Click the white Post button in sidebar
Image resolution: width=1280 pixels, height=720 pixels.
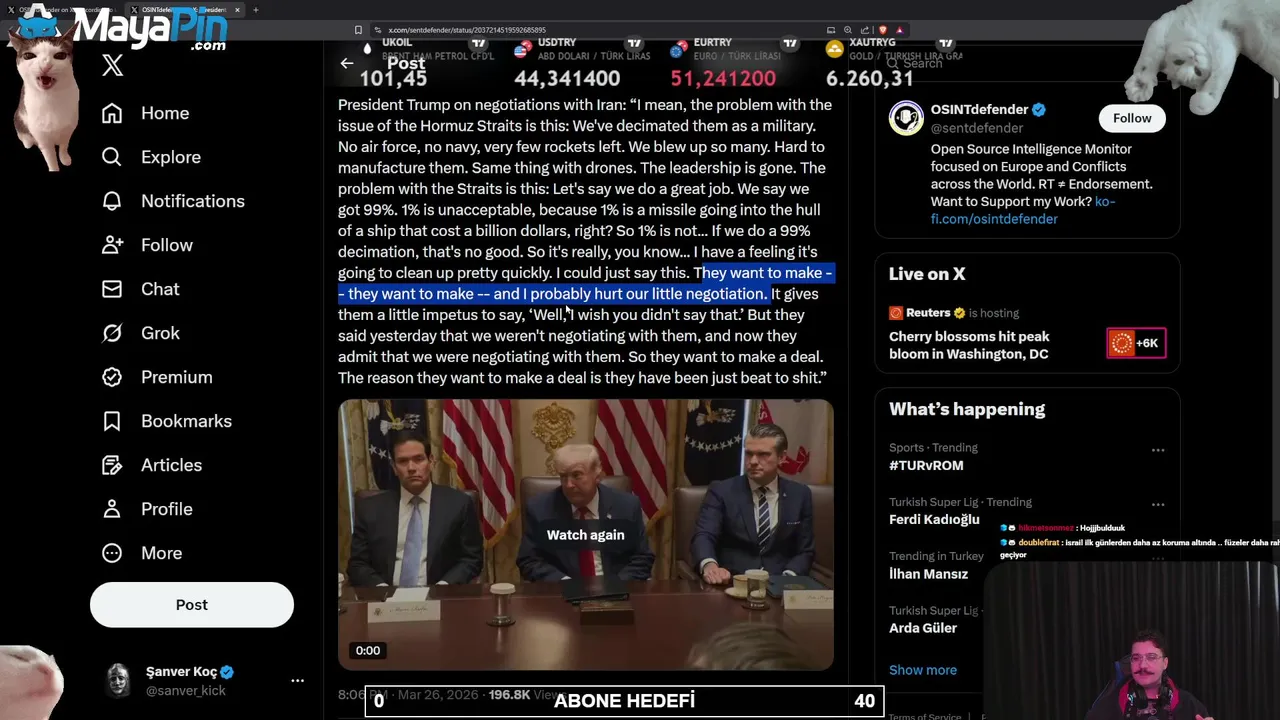click(x=192, y=605)
